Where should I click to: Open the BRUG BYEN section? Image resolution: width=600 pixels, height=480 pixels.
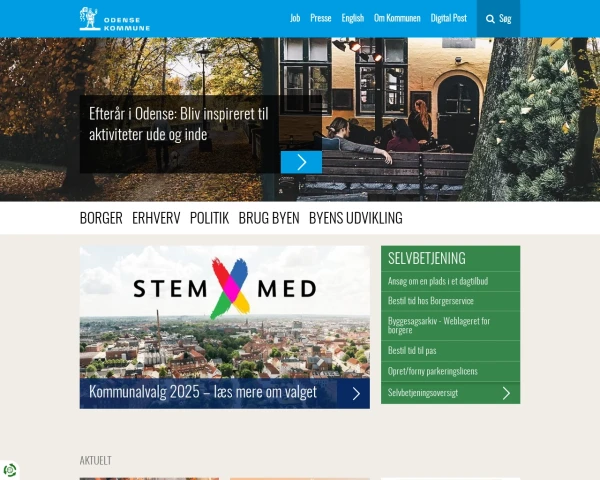coord(269,218)
